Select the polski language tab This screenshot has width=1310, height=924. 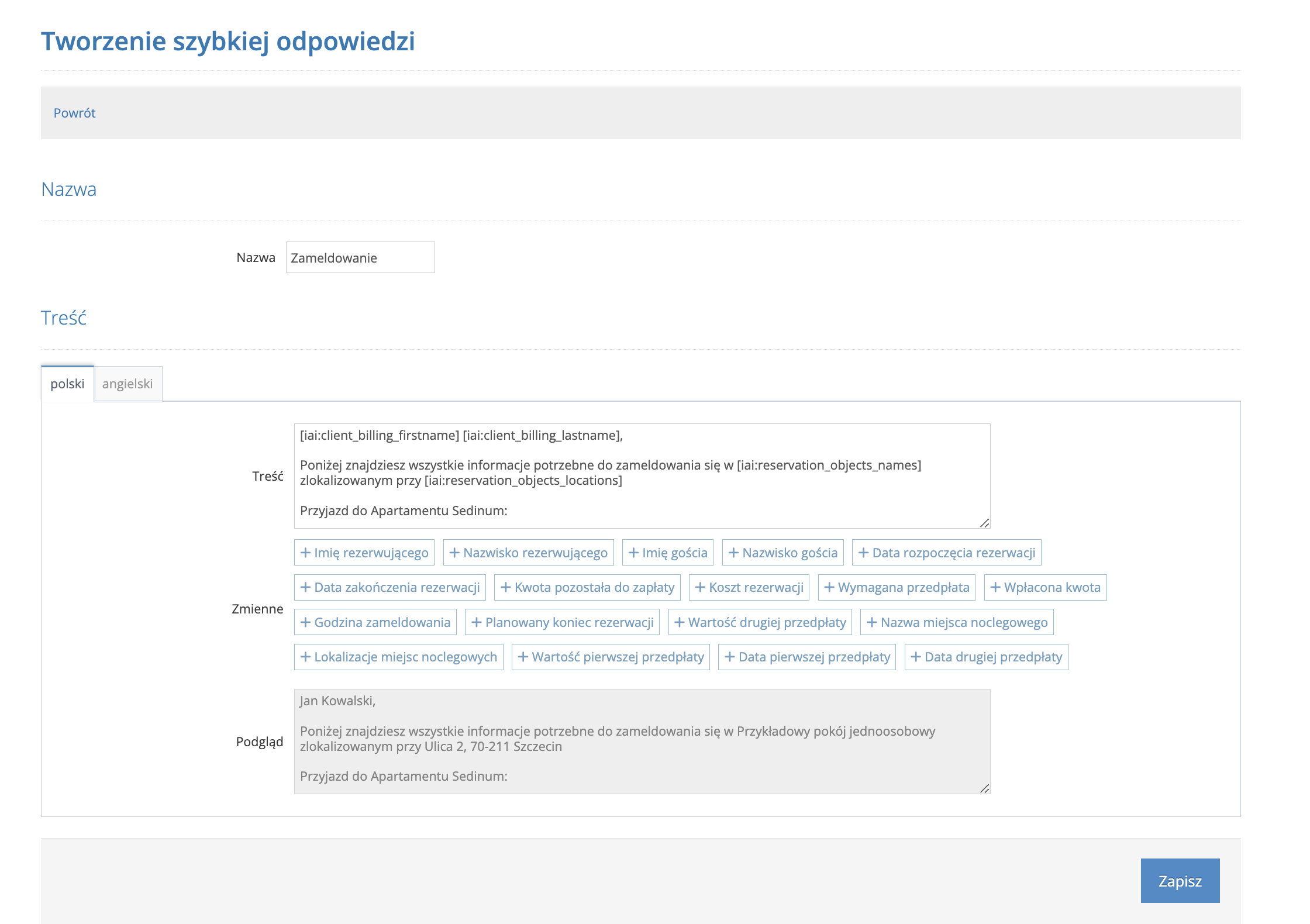67,384
